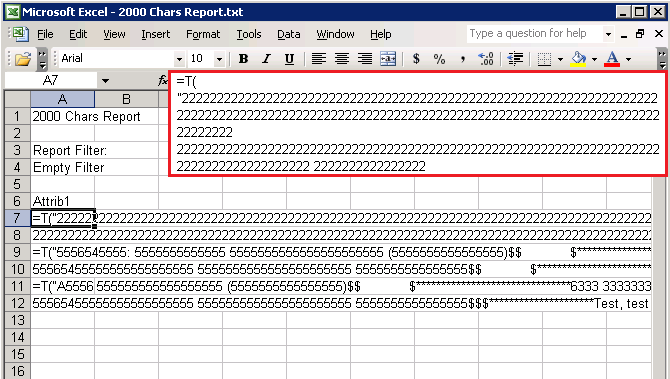Select column A header

pos(62,99)
